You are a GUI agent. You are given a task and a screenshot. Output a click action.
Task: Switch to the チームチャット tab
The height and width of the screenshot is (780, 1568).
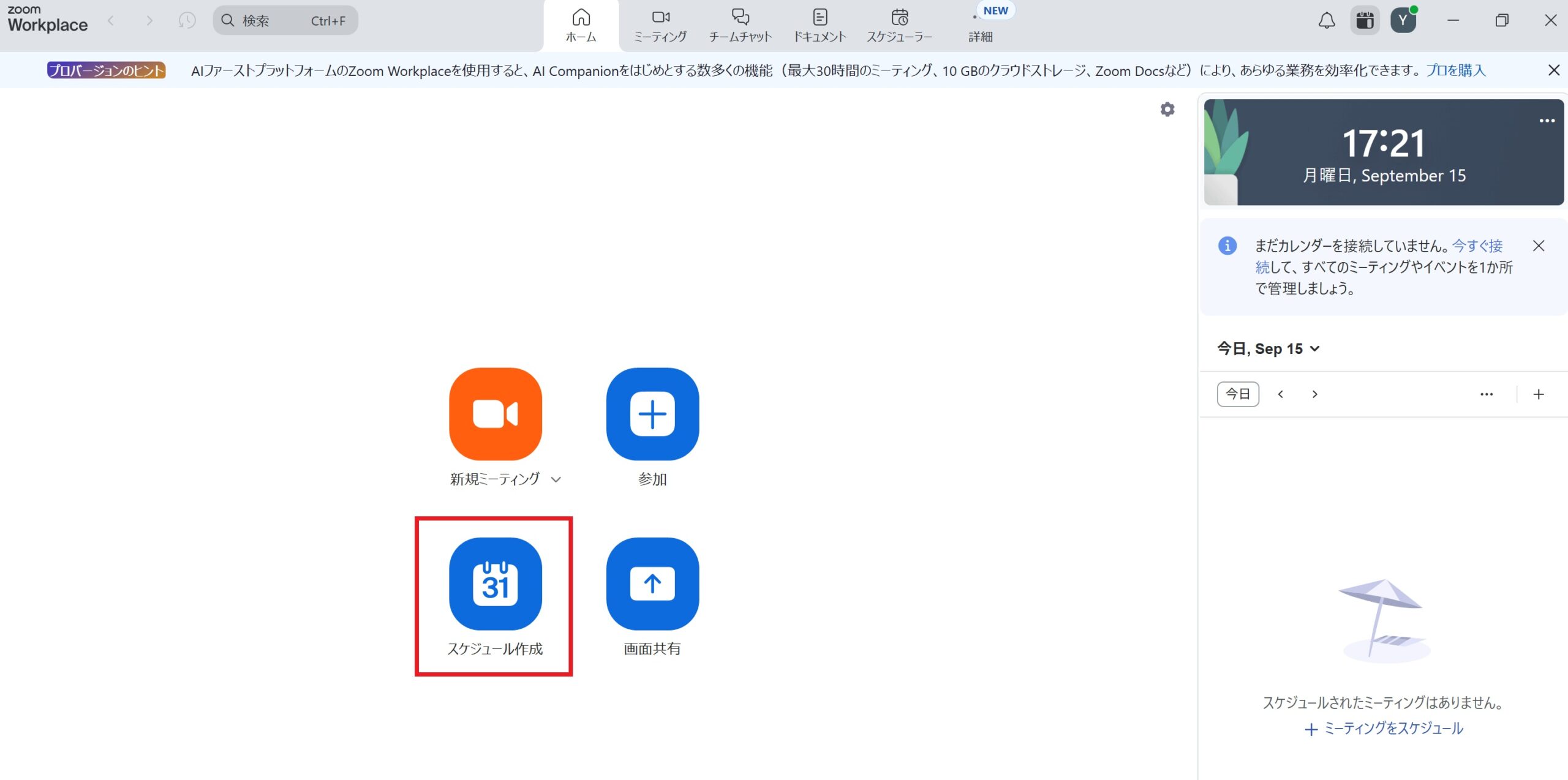point(740,26)
